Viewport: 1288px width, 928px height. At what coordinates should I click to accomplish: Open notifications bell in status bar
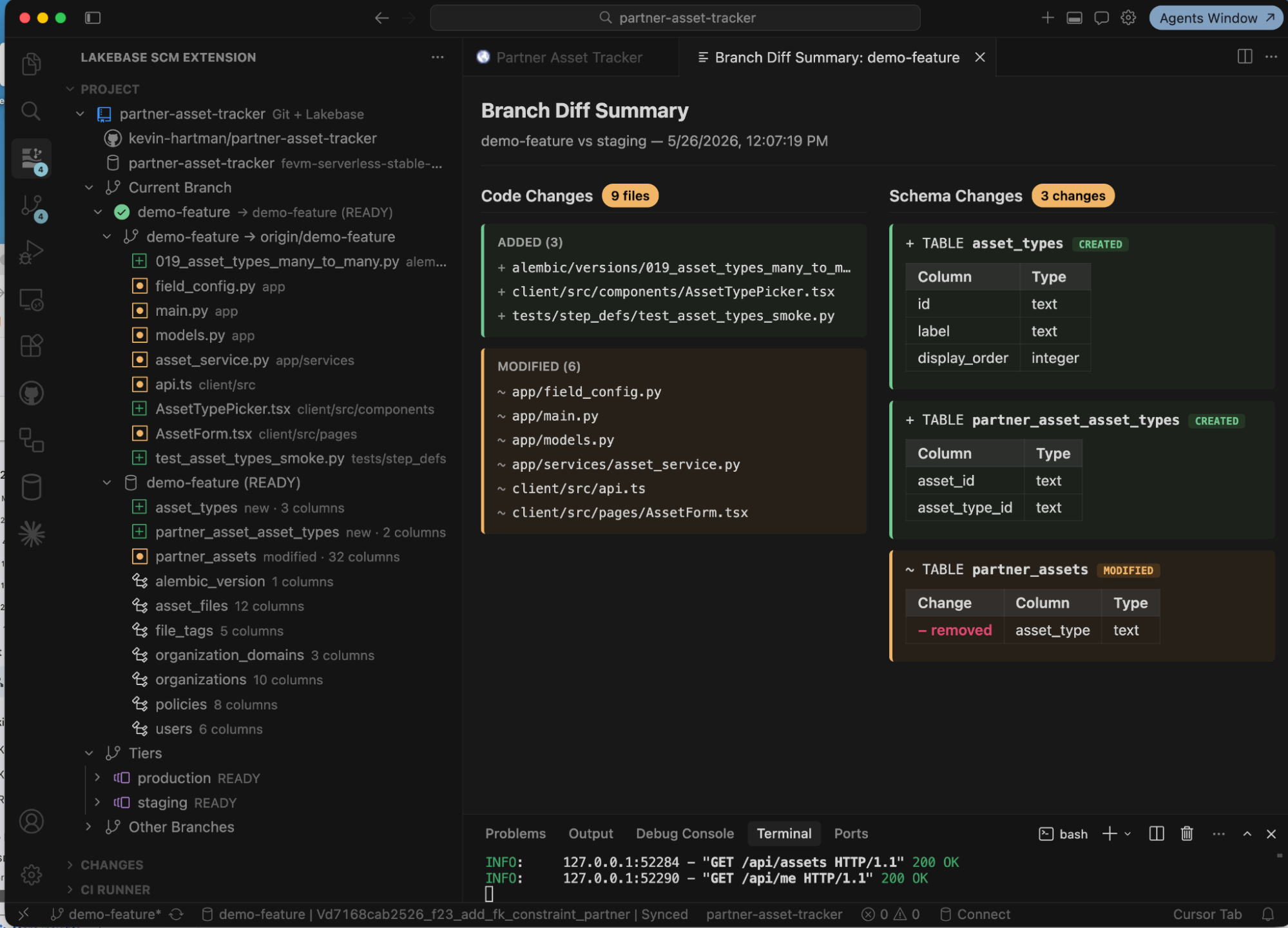[1268, 914]
